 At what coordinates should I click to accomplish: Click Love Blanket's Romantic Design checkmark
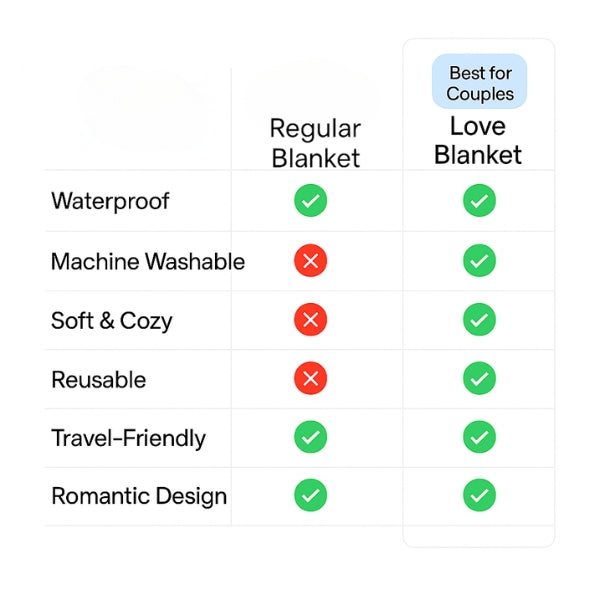(479, 495)
